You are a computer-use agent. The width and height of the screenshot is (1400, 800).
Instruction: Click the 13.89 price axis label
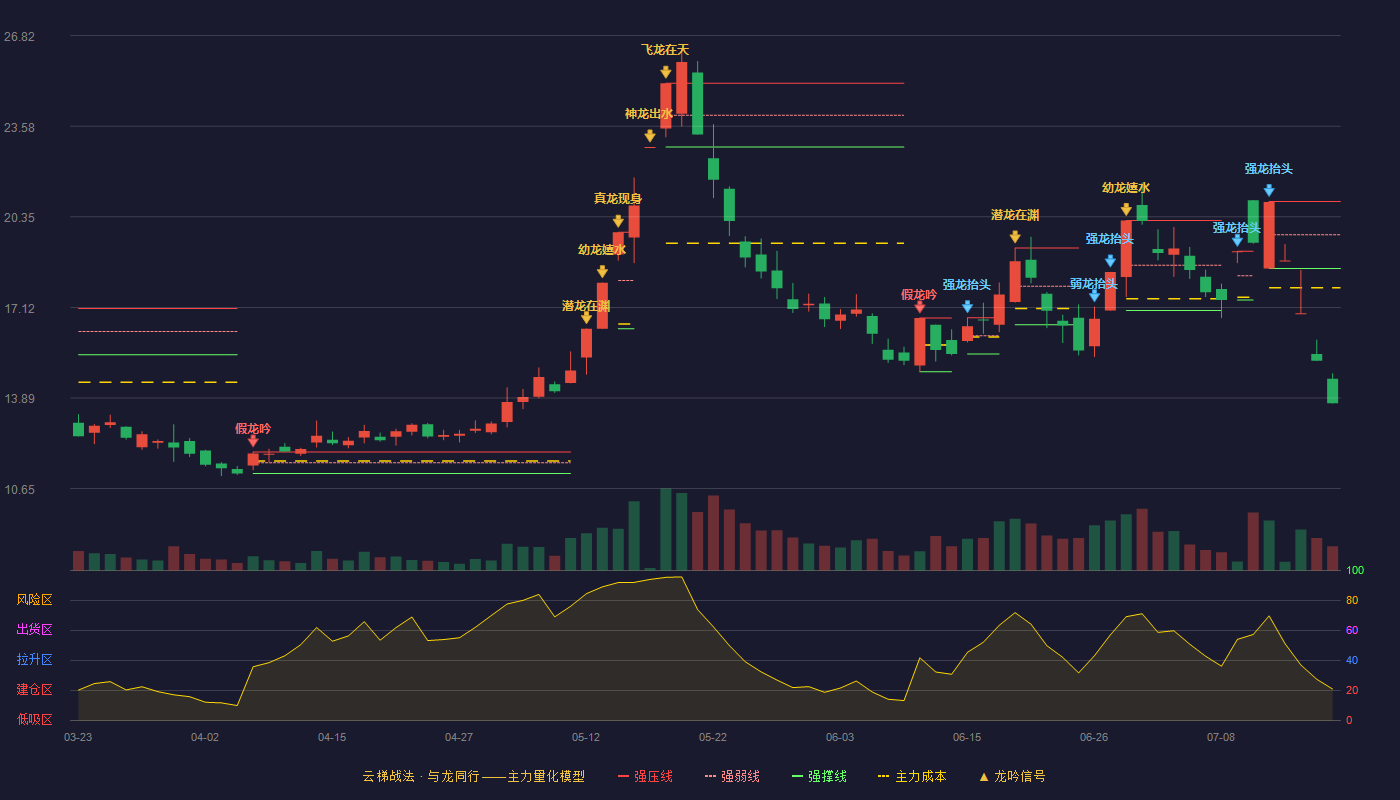click(x=19, y=399)
